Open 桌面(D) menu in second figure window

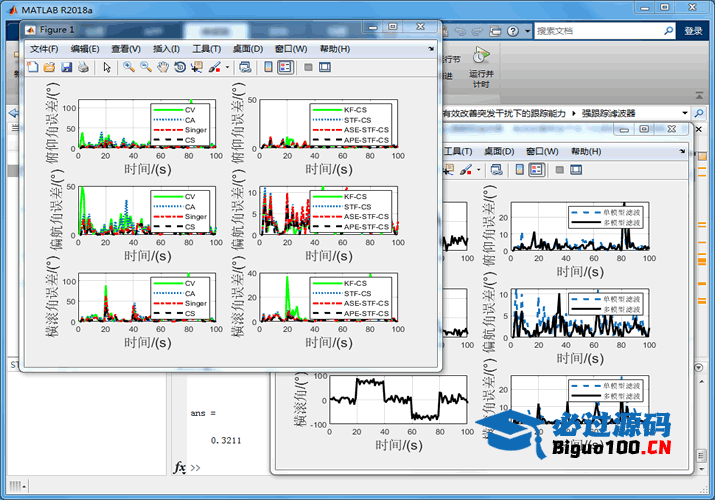499,151
